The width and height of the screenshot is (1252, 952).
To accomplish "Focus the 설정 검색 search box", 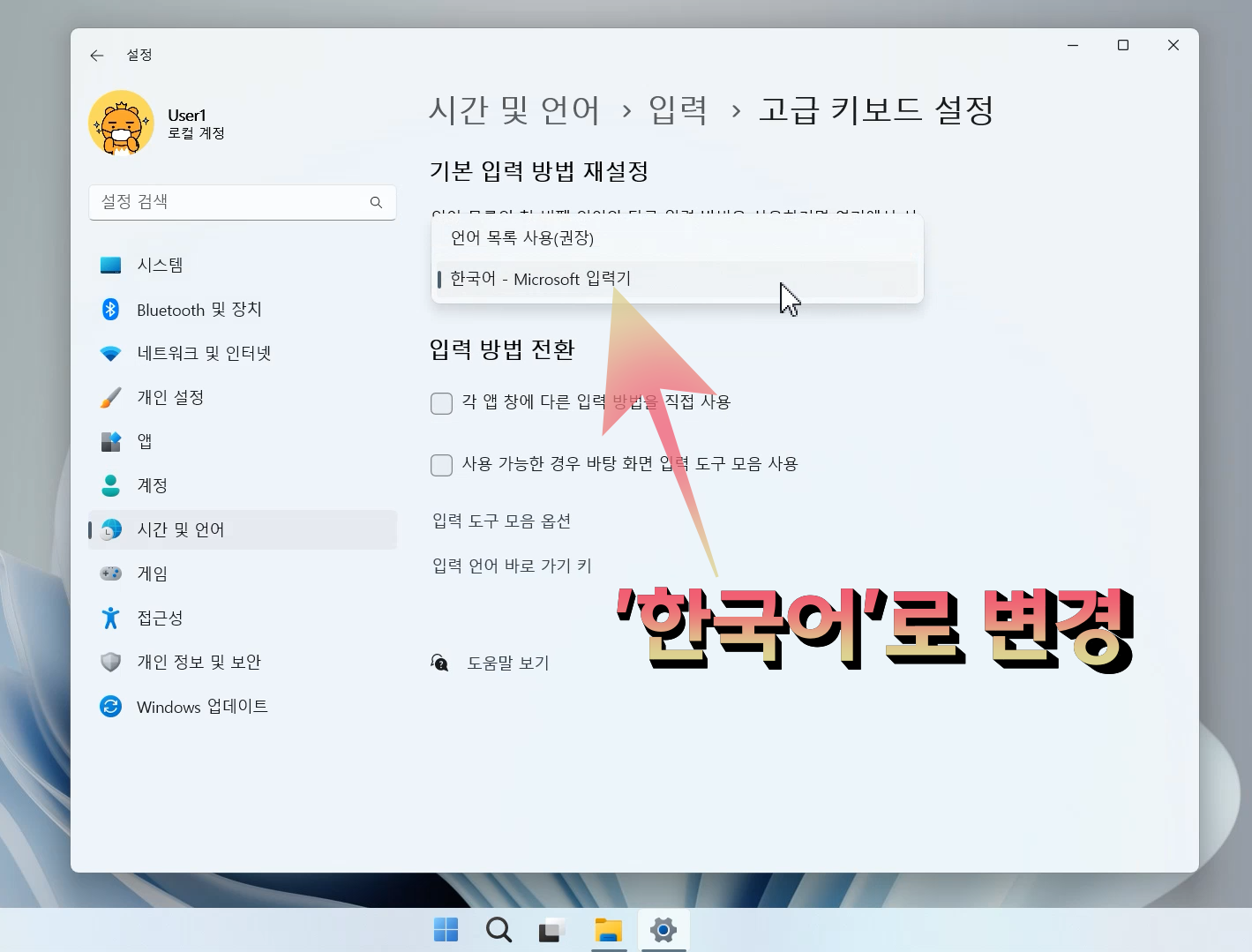I will (x=243, y=202).
